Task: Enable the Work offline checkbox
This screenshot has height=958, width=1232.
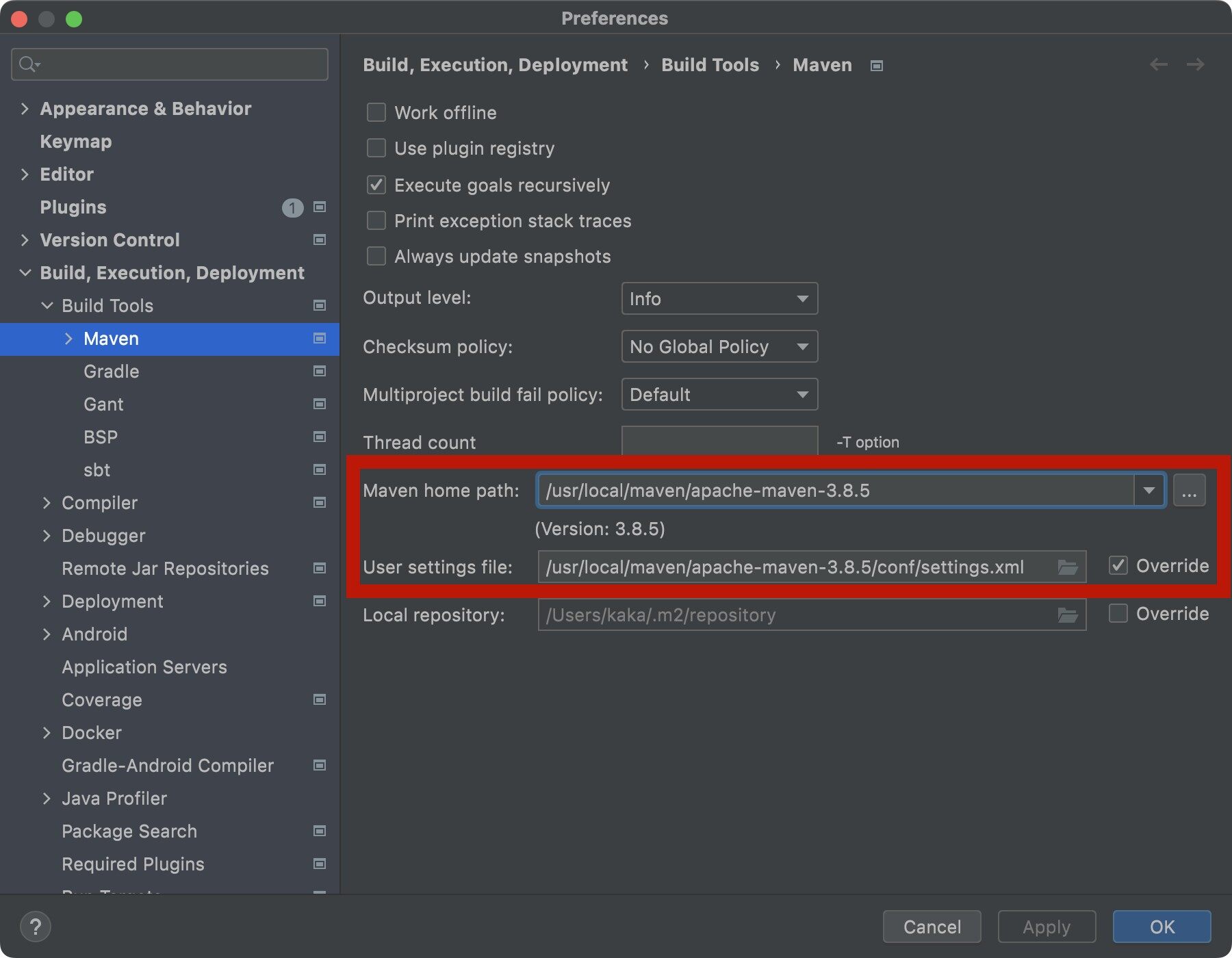Action: (376, 112)
